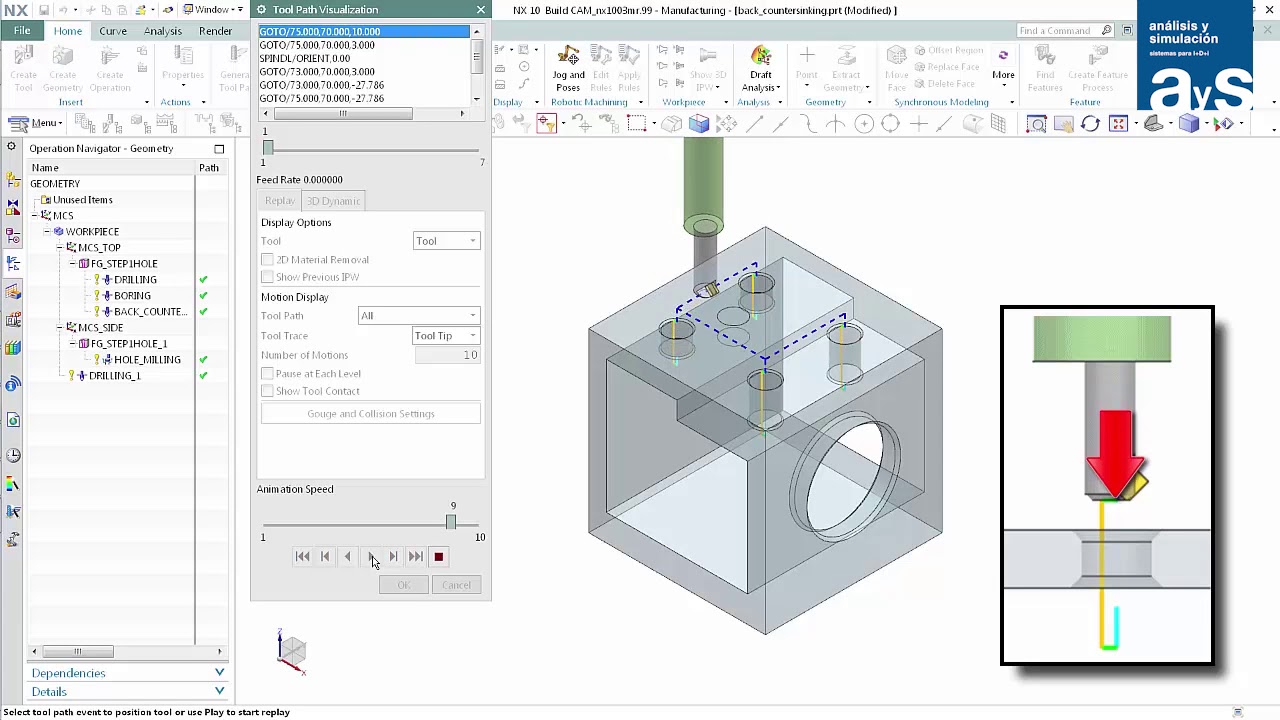Viewport: 1280px width, 720px height.
Task: Click the Jog and Poses robot icon
Action: pyautogui.click(x=568, y=56)
